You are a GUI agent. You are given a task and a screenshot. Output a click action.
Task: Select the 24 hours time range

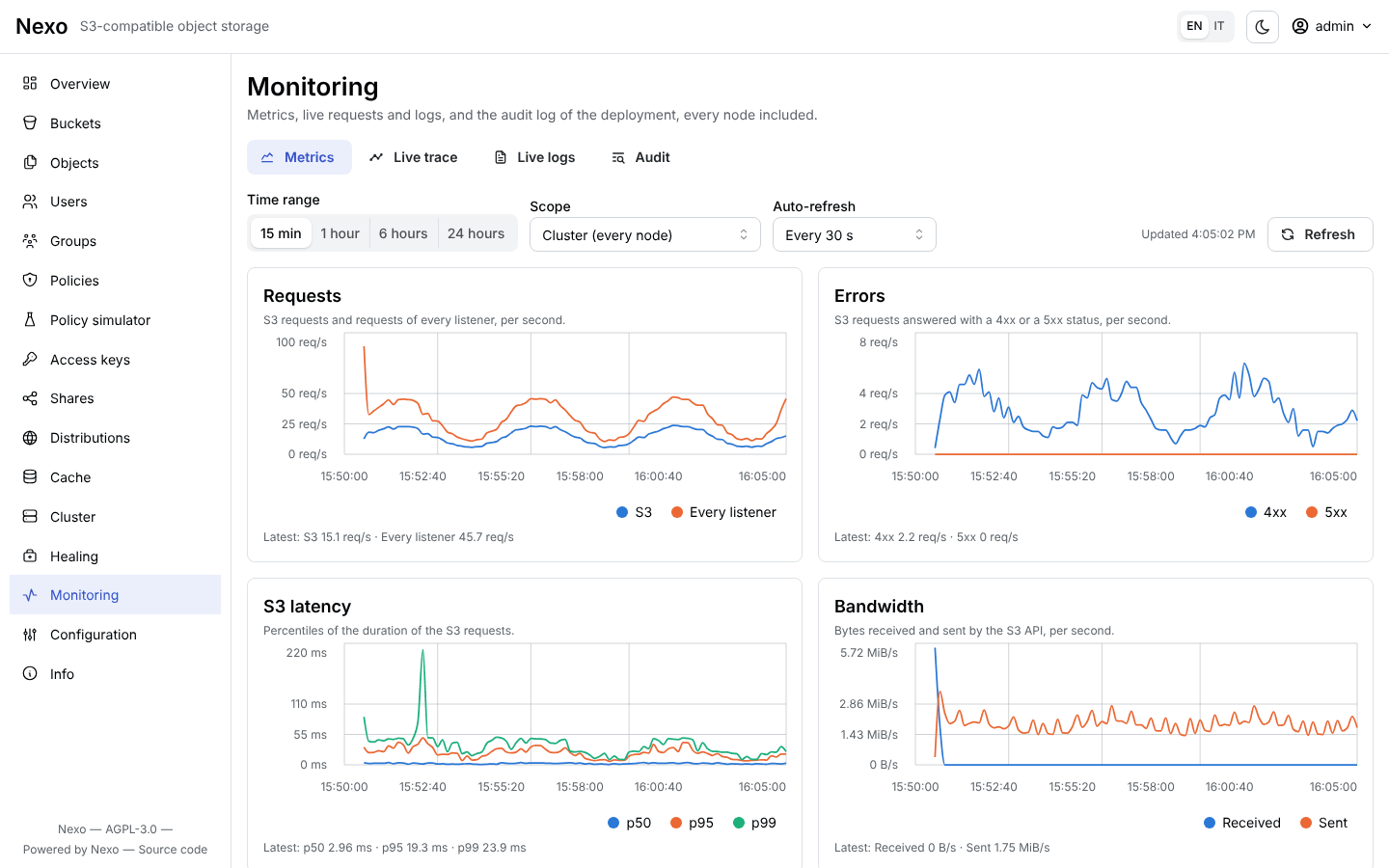click(x=476, y=233)
